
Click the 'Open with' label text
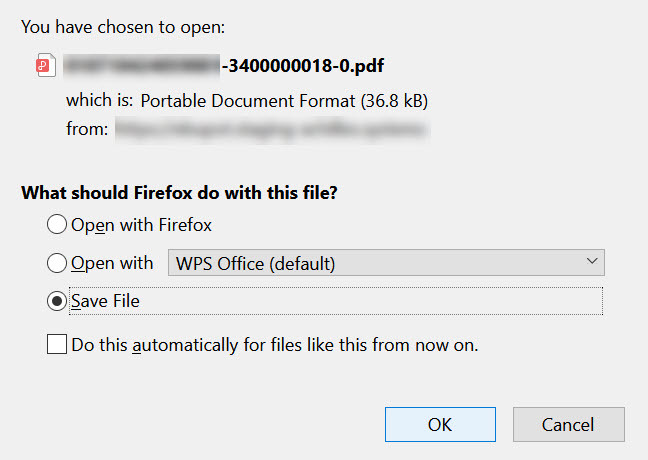coord(112,263)
